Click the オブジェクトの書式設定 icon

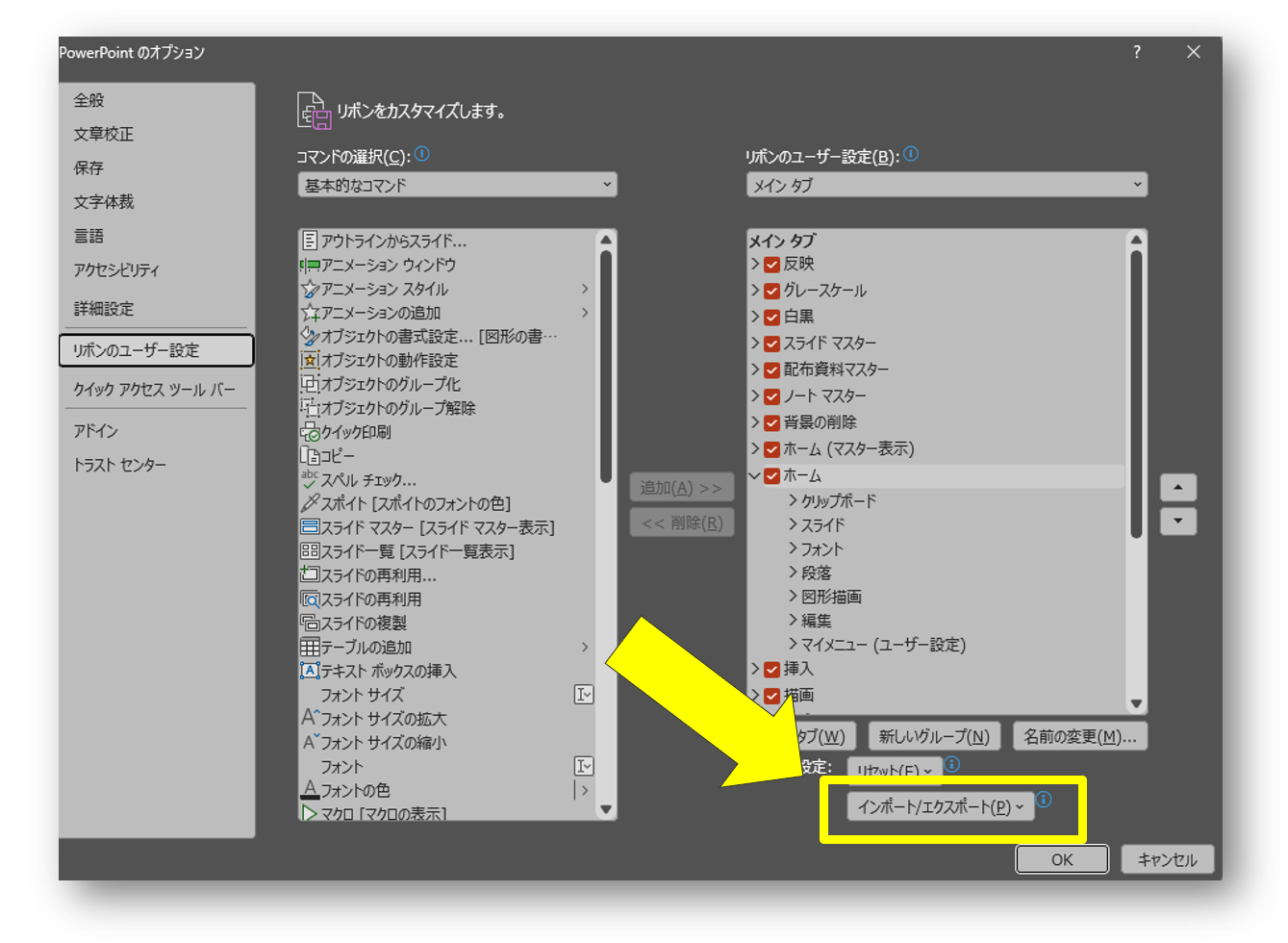coord(310,336)
